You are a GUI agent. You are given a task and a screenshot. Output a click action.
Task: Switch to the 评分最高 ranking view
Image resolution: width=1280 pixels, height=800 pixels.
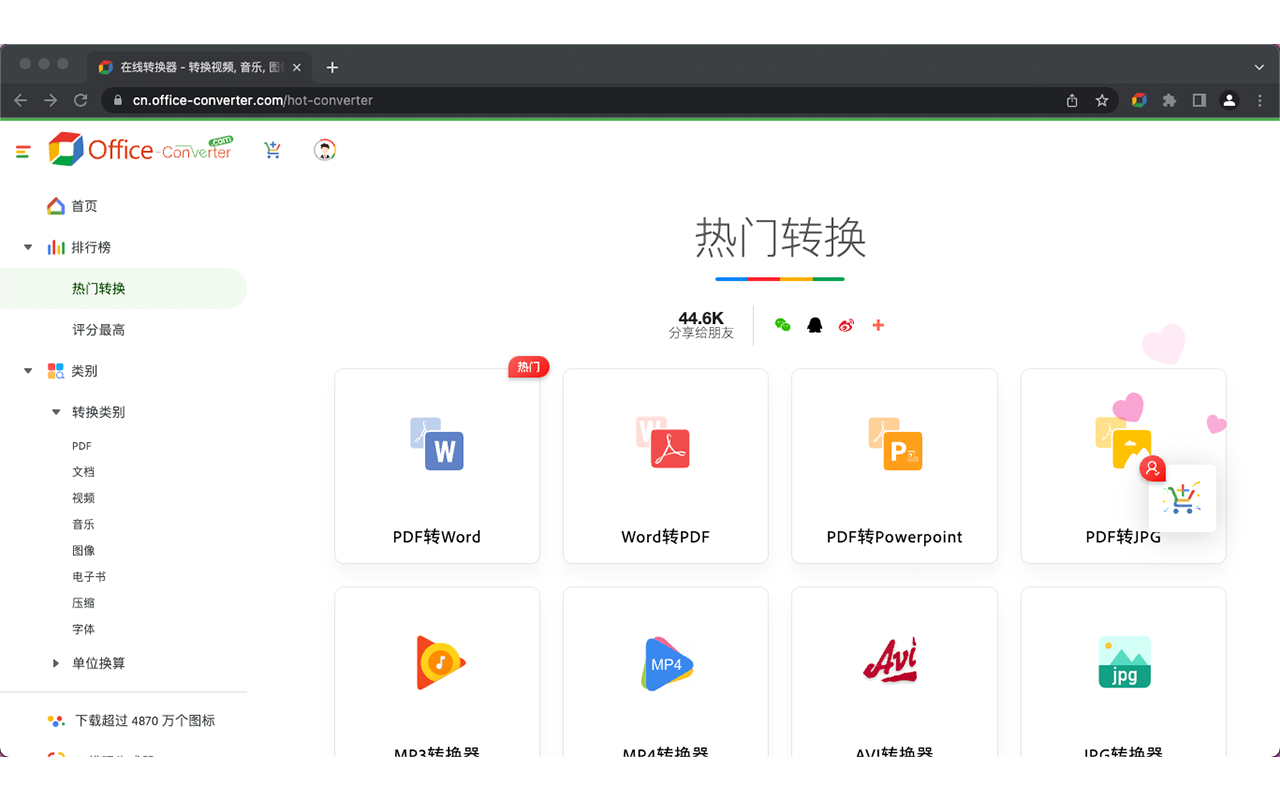[x=97, y=329]
